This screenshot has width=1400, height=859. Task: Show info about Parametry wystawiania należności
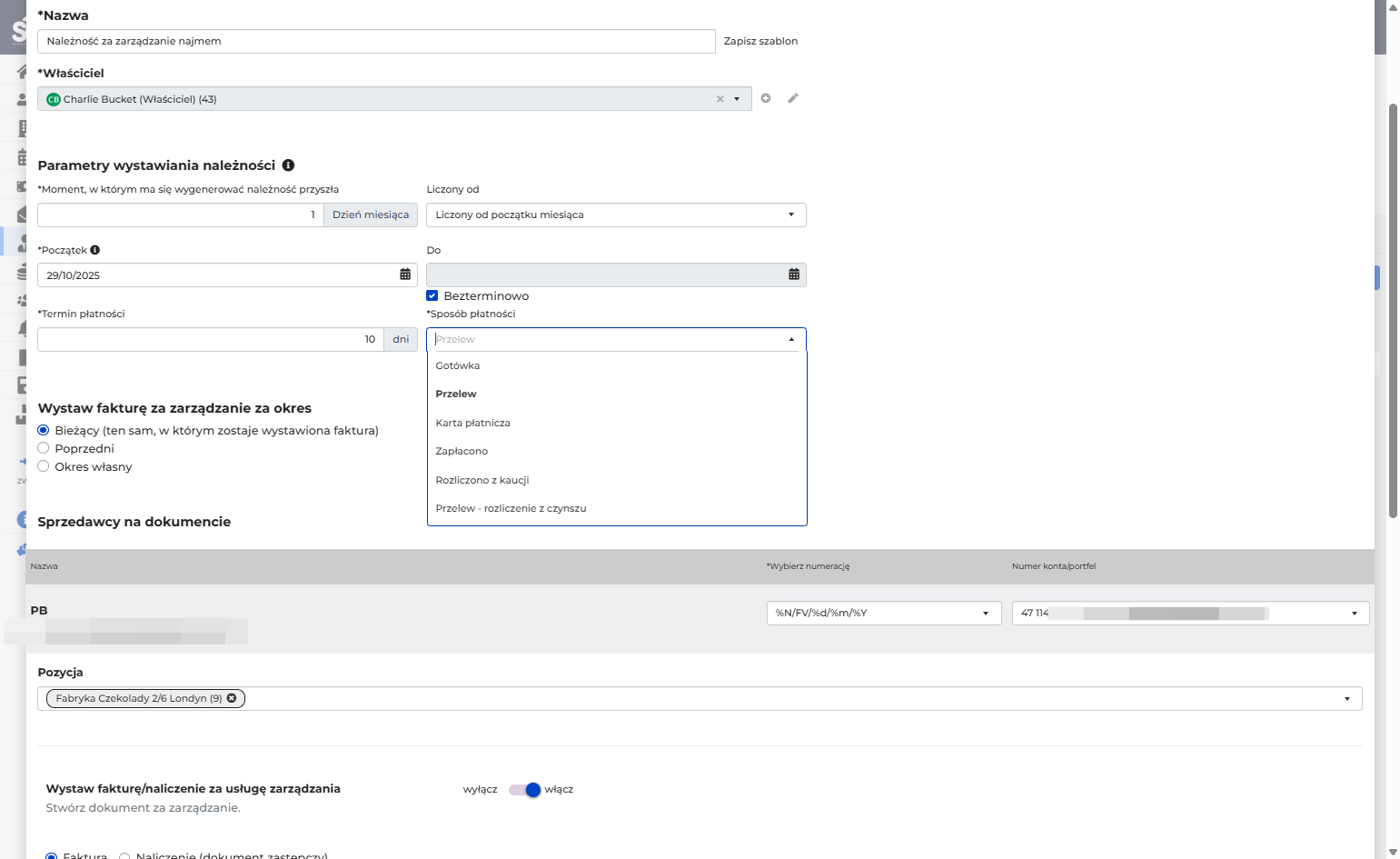pyautogui.click(x=288, y=165)
